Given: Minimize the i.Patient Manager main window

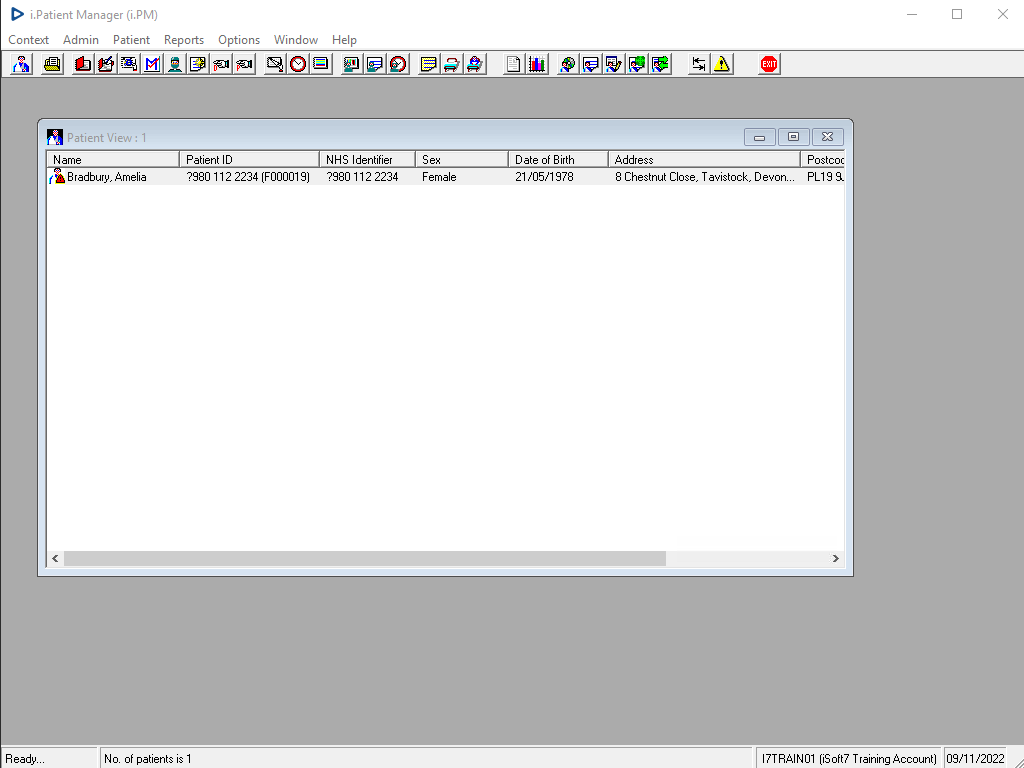Looking at the screenshot, I should point(912,14).
